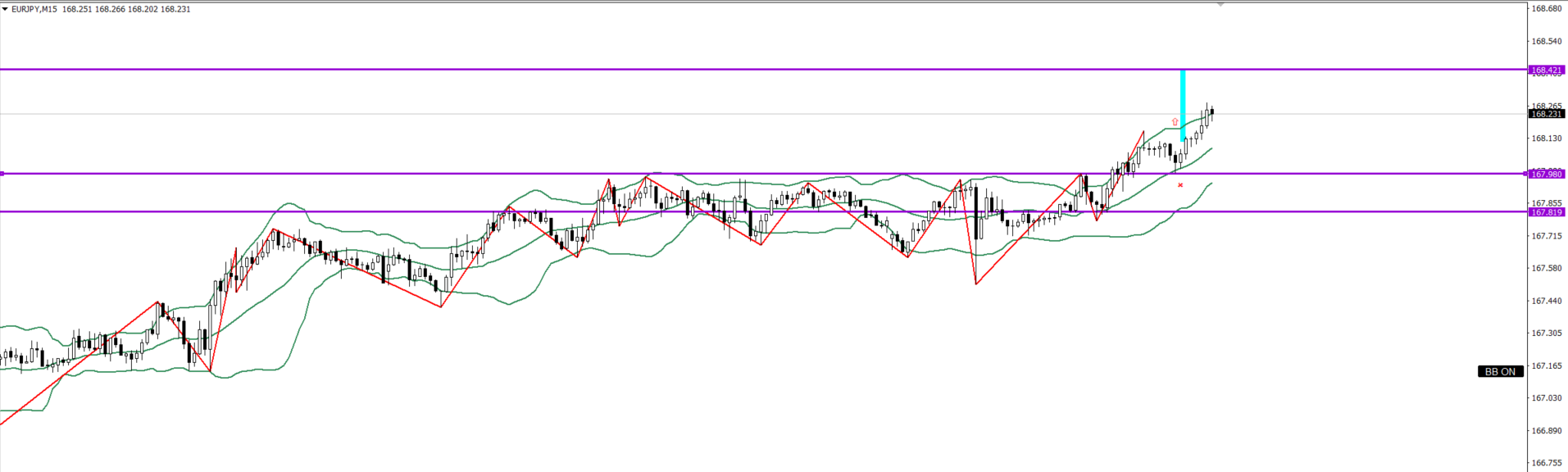
Task: Click the gray chart shift triangle at top
Action: tap(1220, 5)
